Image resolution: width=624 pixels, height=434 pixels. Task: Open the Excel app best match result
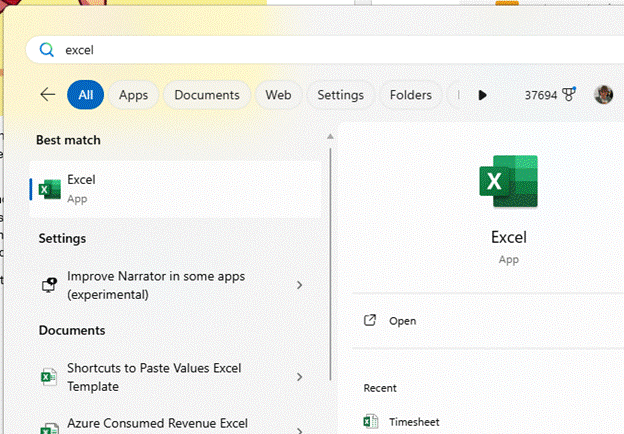tap(175, 189)
